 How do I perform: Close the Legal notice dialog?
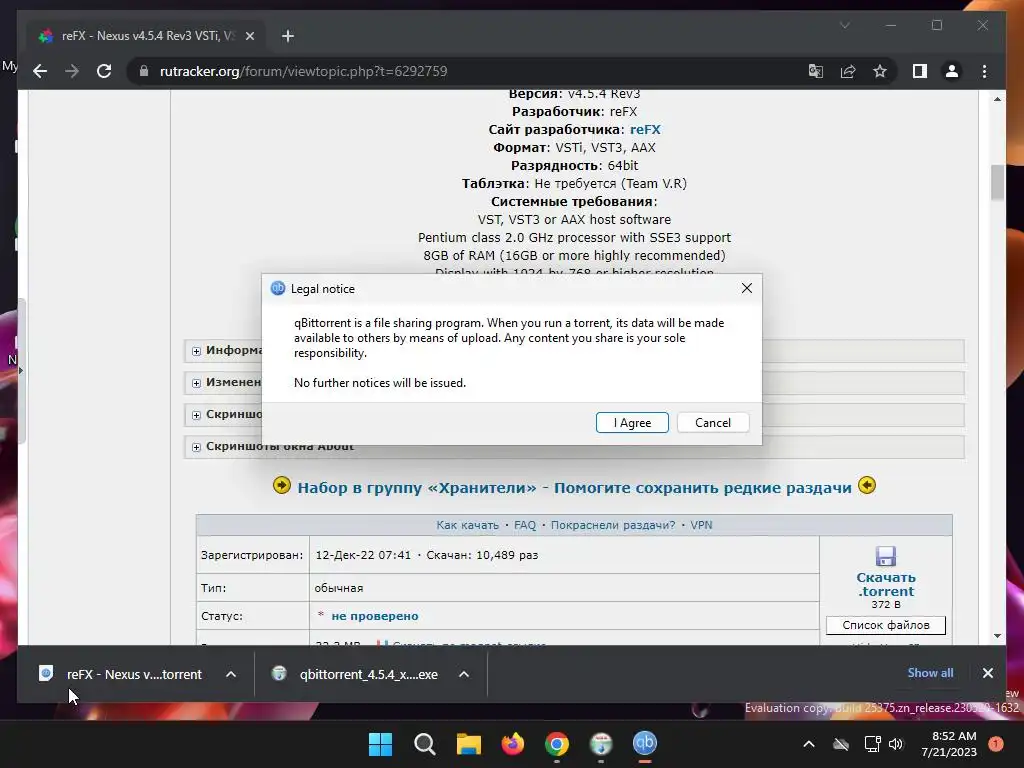coord(746,288)
